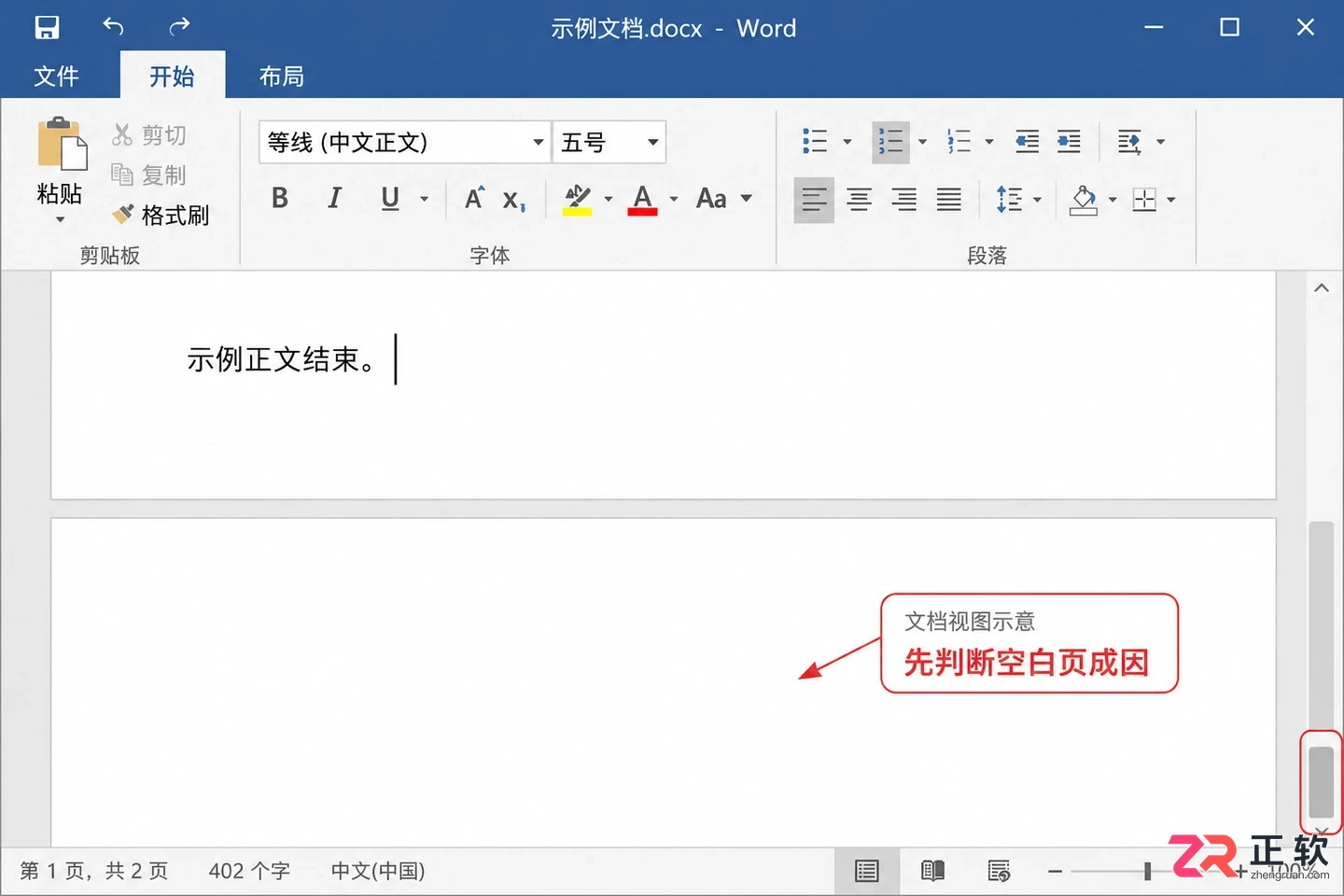Open the borders tool
The width and height of the screenshot is (1344, 896).
coord(1144,199)
